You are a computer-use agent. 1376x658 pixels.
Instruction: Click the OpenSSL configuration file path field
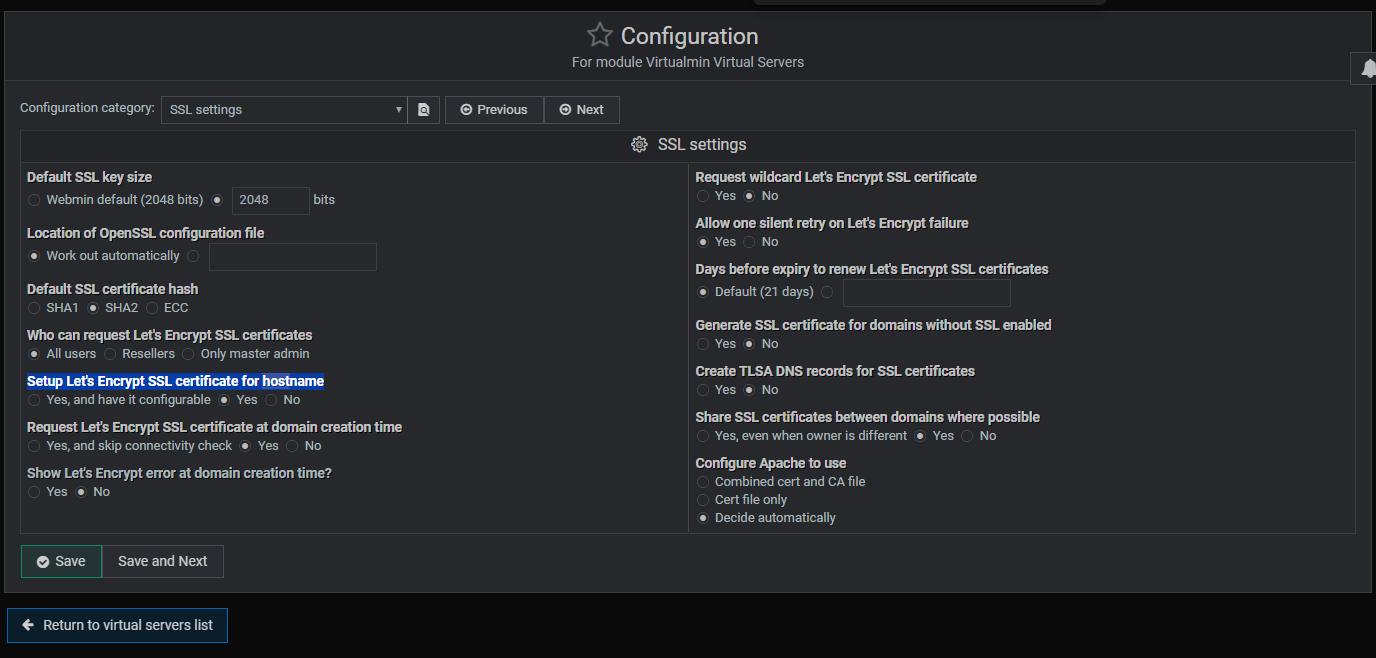293,256
